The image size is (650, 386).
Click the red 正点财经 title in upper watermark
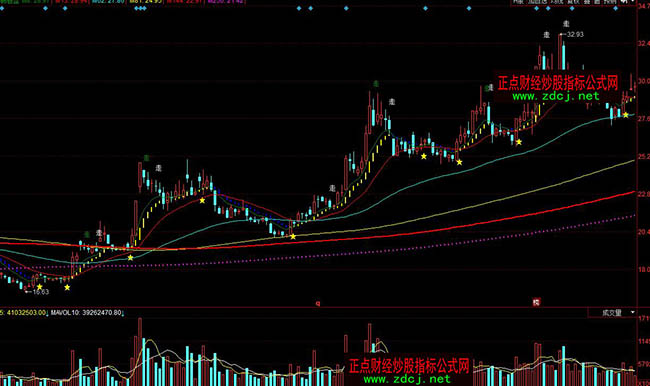click(x=558, y=83)
